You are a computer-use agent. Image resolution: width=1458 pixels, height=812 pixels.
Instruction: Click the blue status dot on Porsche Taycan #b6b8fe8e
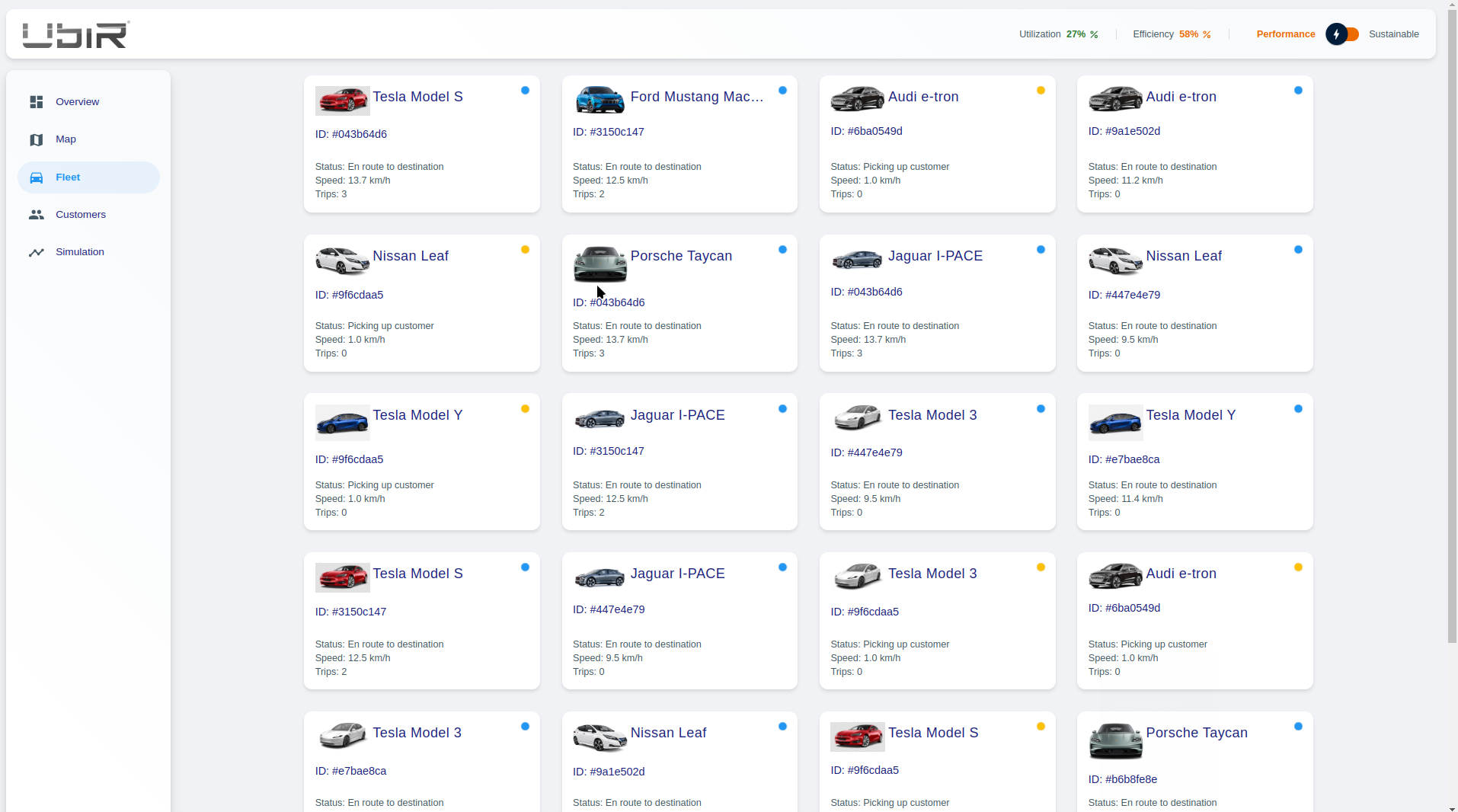pos(1298,727)
